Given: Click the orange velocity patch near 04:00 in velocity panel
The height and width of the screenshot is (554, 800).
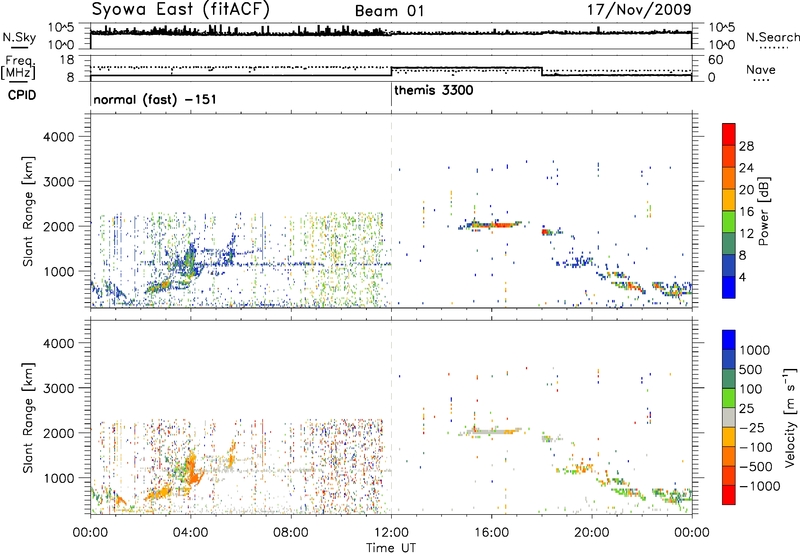Looking at the screenshot, I should [193, 469].
